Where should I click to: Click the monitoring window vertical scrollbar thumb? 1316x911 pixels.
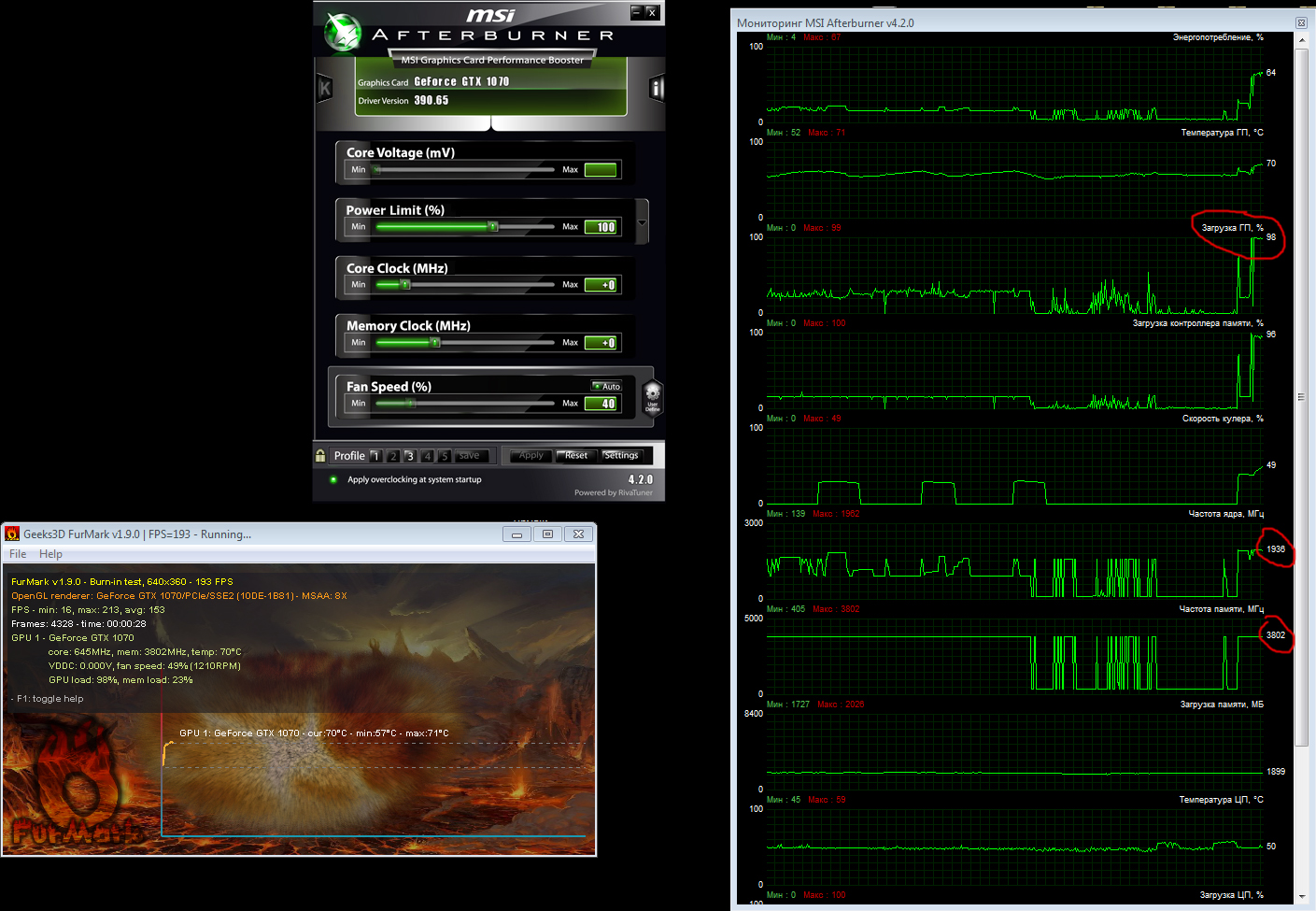tap(1302, 397)
